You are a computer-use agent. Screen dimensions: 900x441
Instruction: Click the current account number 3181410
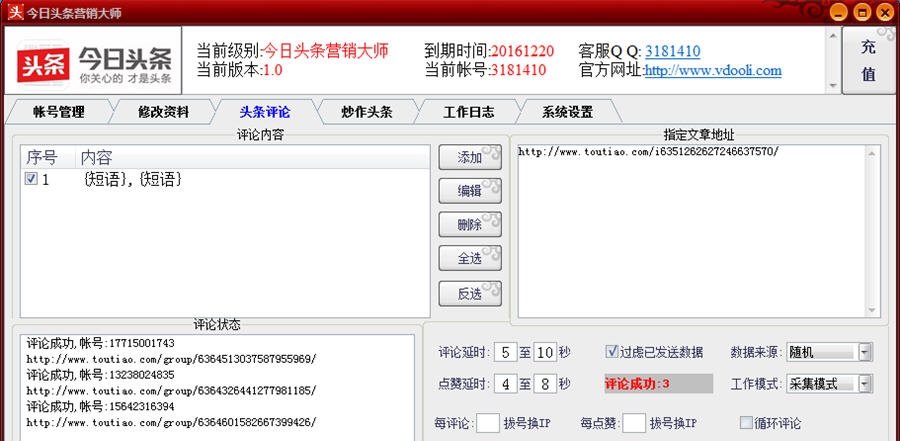point(518,71)
